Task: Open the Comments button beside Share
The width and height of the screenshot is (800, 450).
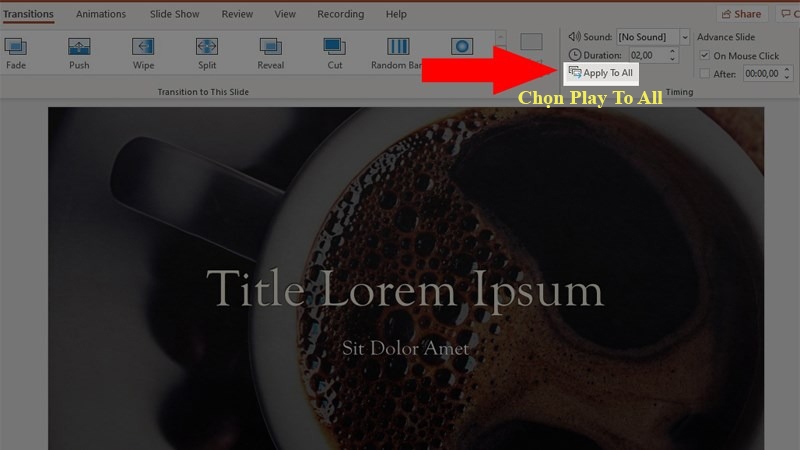Action: [x=789, y=14]
